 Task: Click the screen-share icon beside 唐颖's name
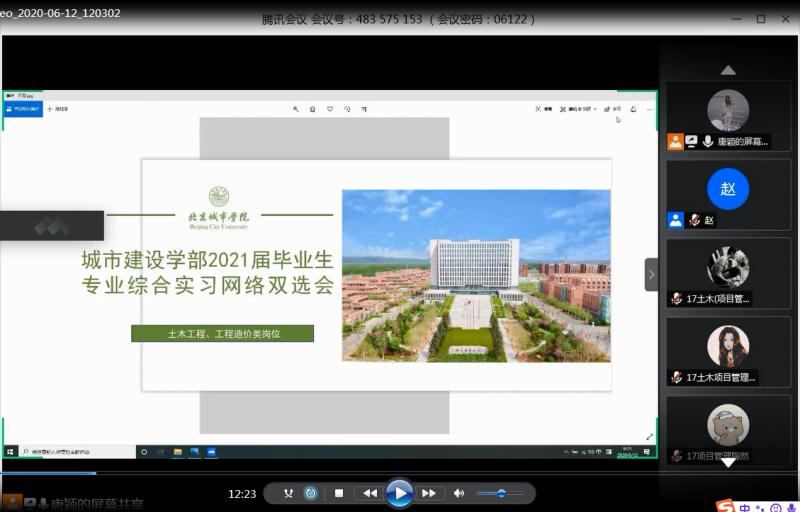point(691,141)
